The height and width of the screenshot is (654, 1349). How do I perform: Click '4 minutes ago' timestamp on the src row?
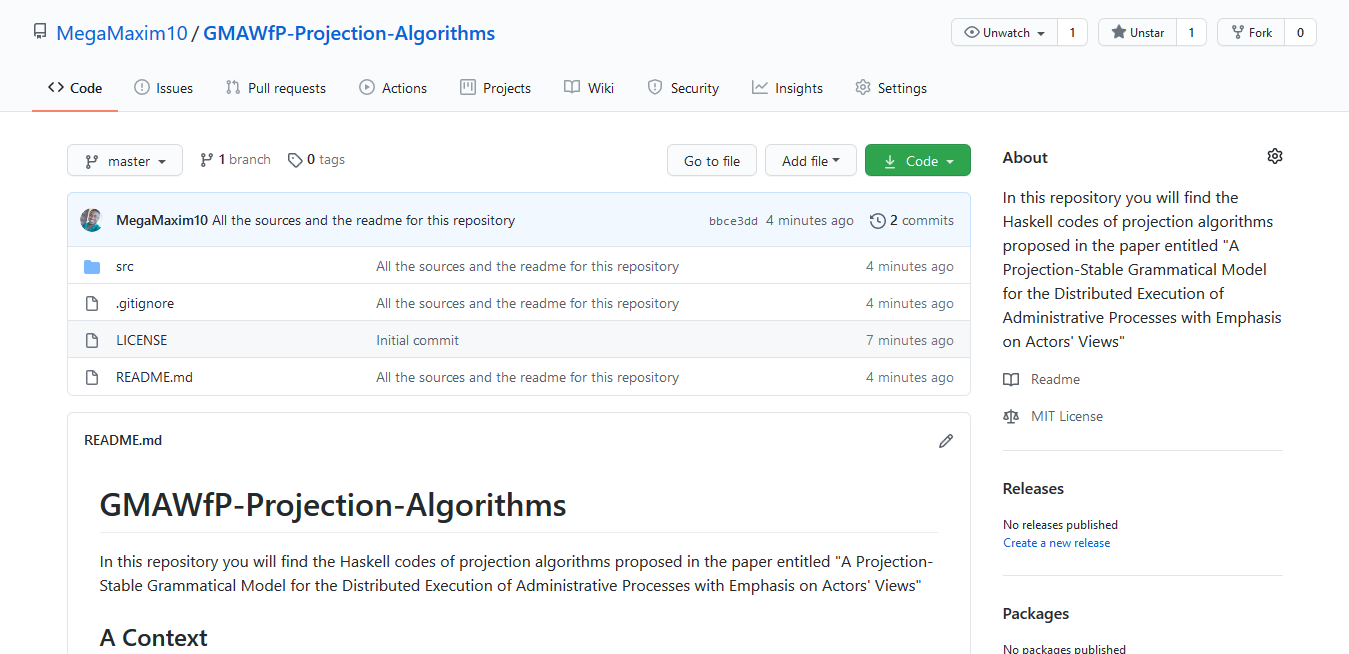[x=910, y=266]
